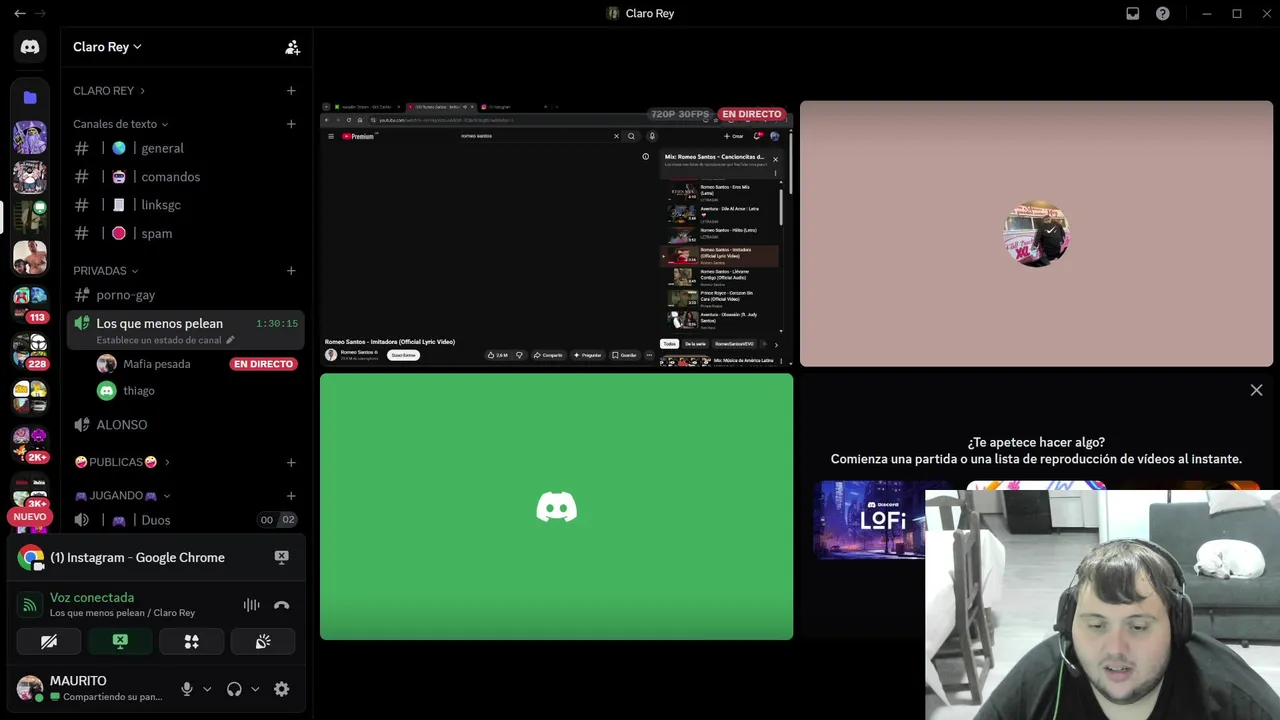This screenshot has width=1280, height=720.
Task: Select the pink participant video tile
Action: pyautogui.click(x=1036, y=234)
